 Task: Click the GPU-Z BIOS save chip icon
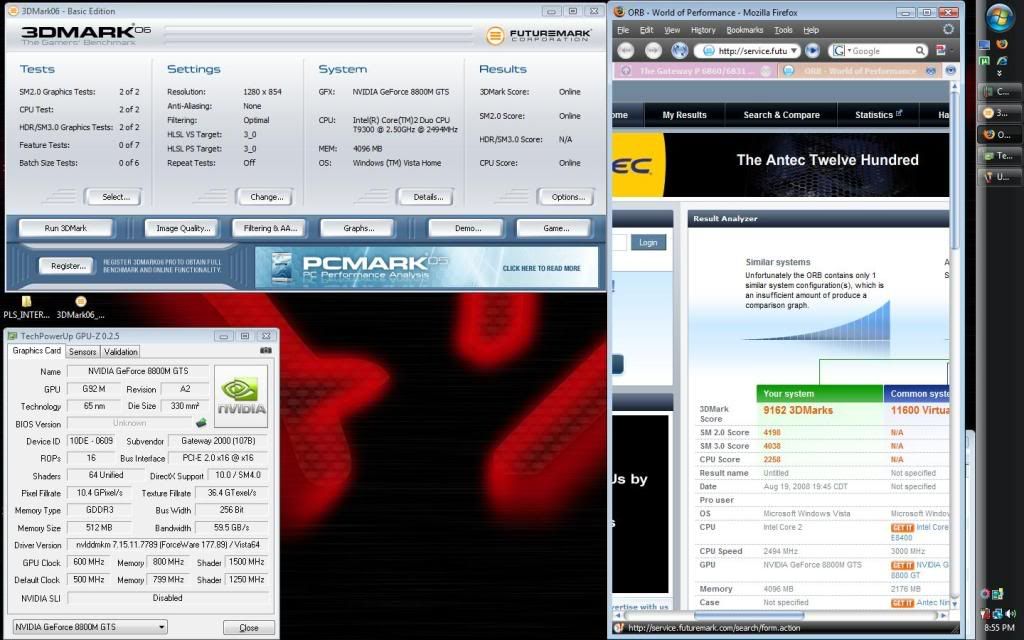pyautogui.click(x=201, y=423)
